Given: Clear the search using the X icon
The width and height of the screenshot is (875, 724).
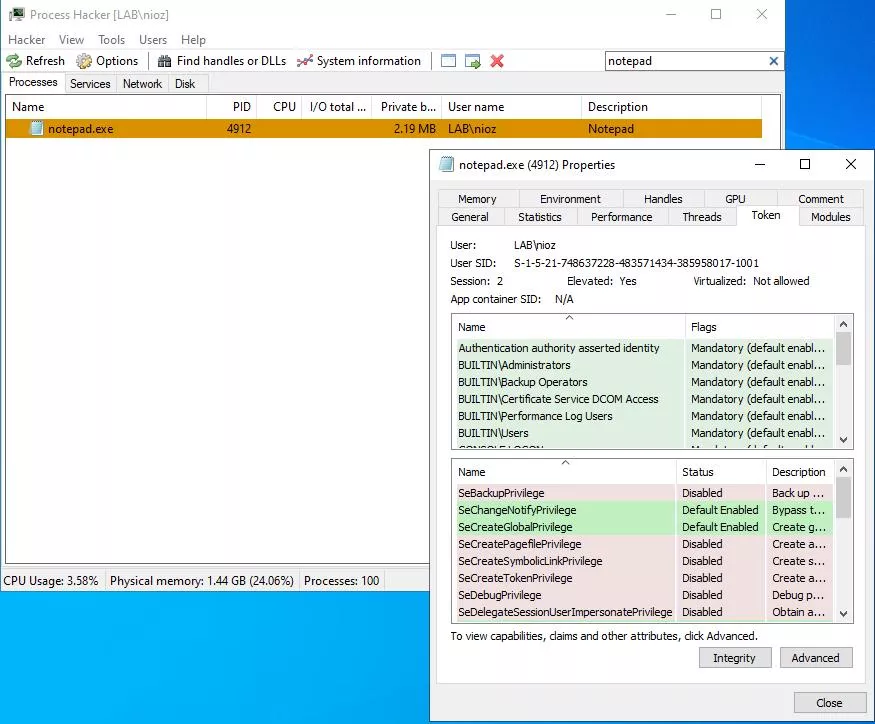Looking at the screenshot, I should 774,61.
